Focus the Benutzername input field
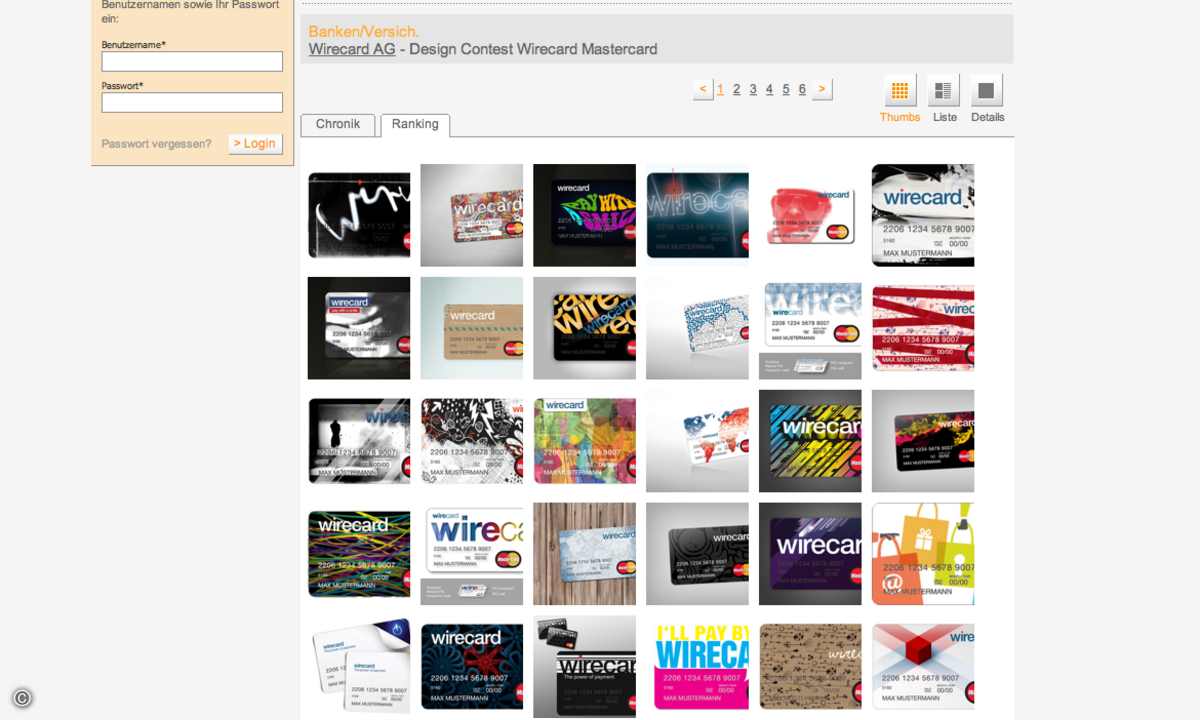 click(x=192, y=62)
